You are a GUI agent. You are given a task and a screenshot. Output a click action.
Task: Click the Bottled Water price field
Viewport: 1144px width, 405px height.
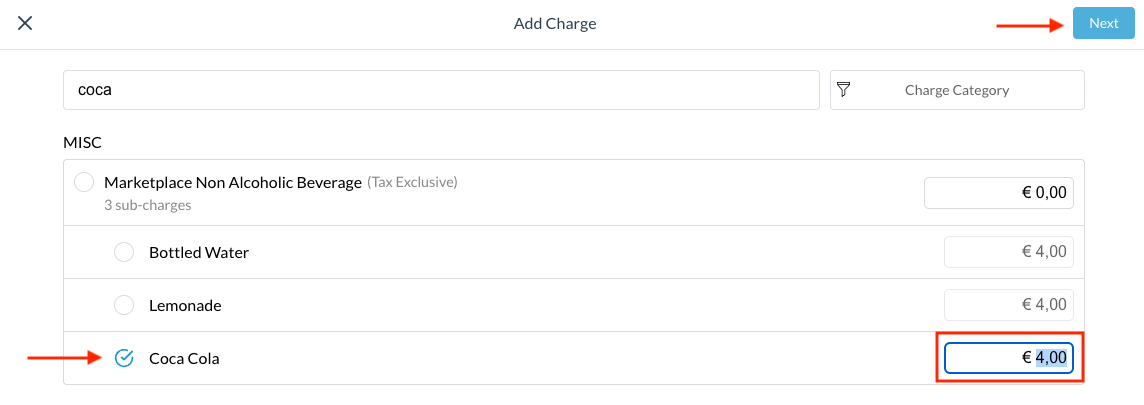pyautogui.click(x=1008, y=252)
